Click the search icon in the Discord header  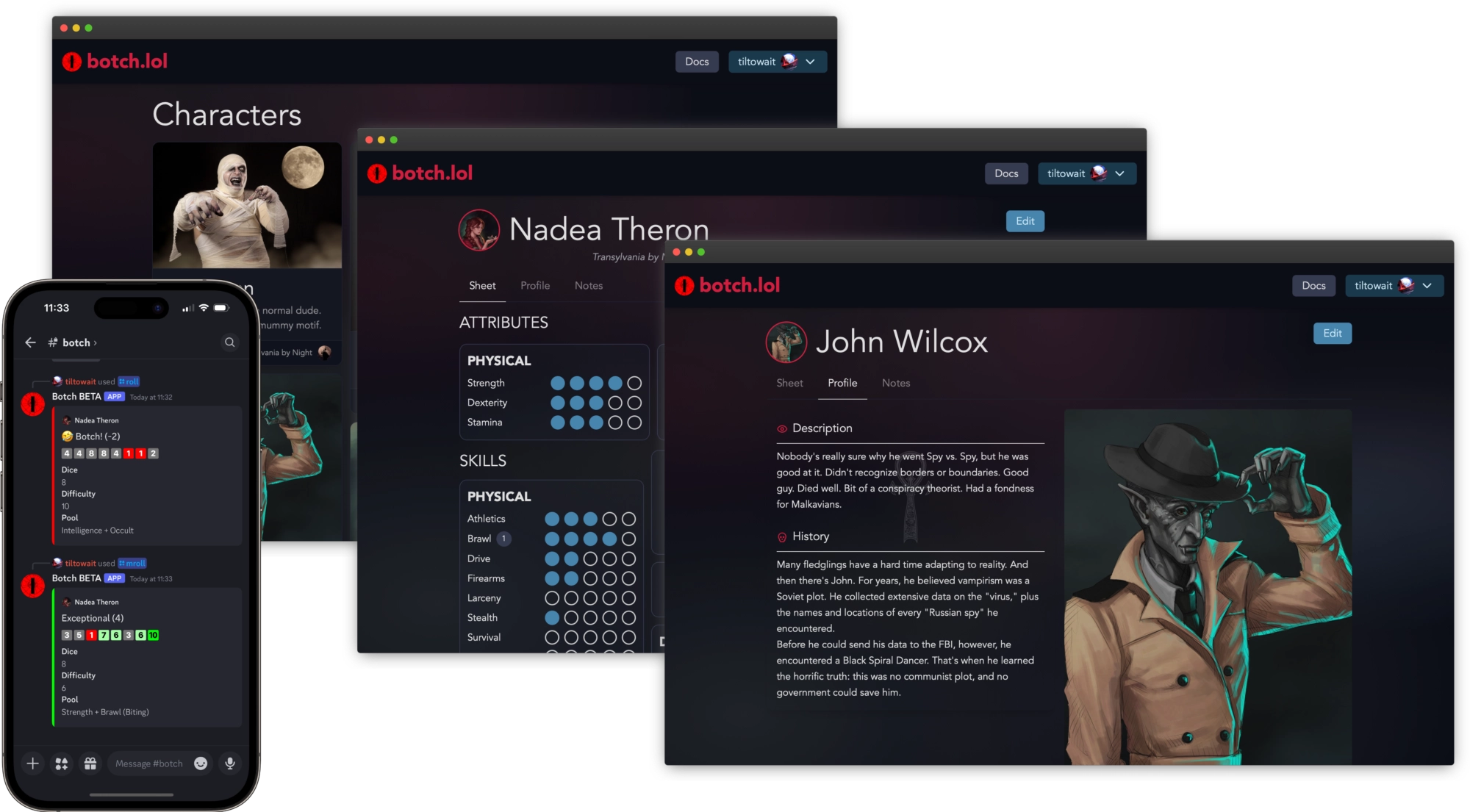(x=229, y=342)
